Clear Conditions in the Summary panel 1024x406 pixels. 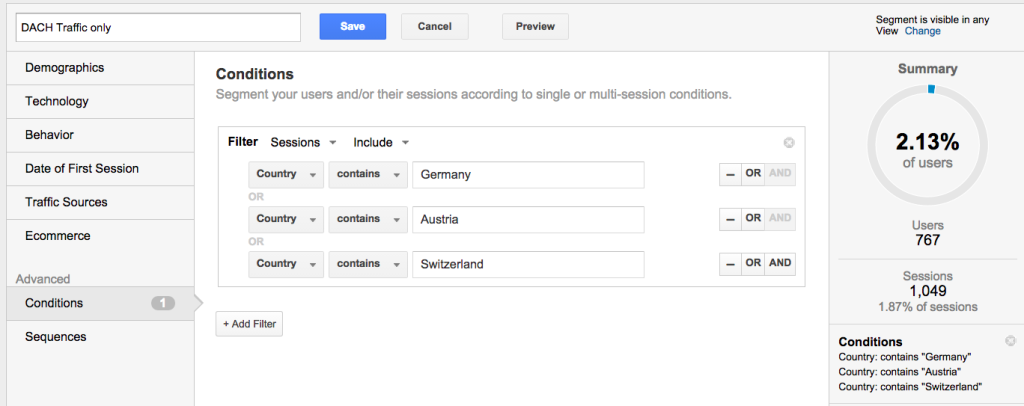point(1010,341)
